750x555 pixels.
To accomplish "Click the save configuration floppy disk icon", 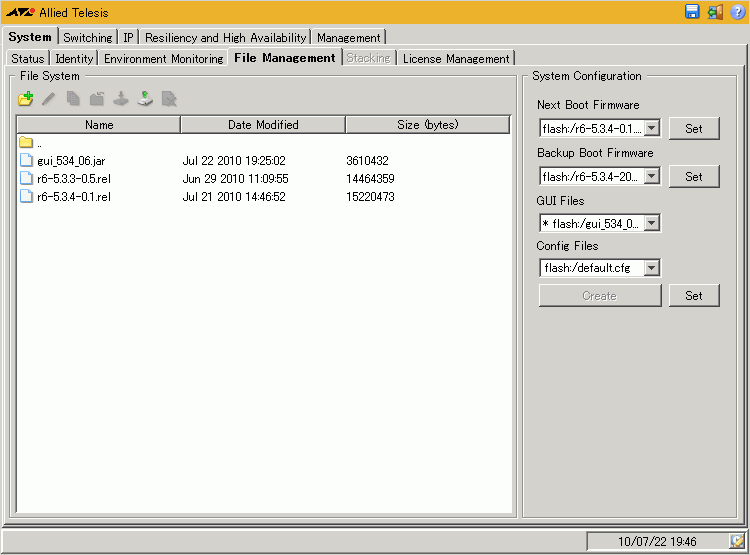I will tap(692, 12).
